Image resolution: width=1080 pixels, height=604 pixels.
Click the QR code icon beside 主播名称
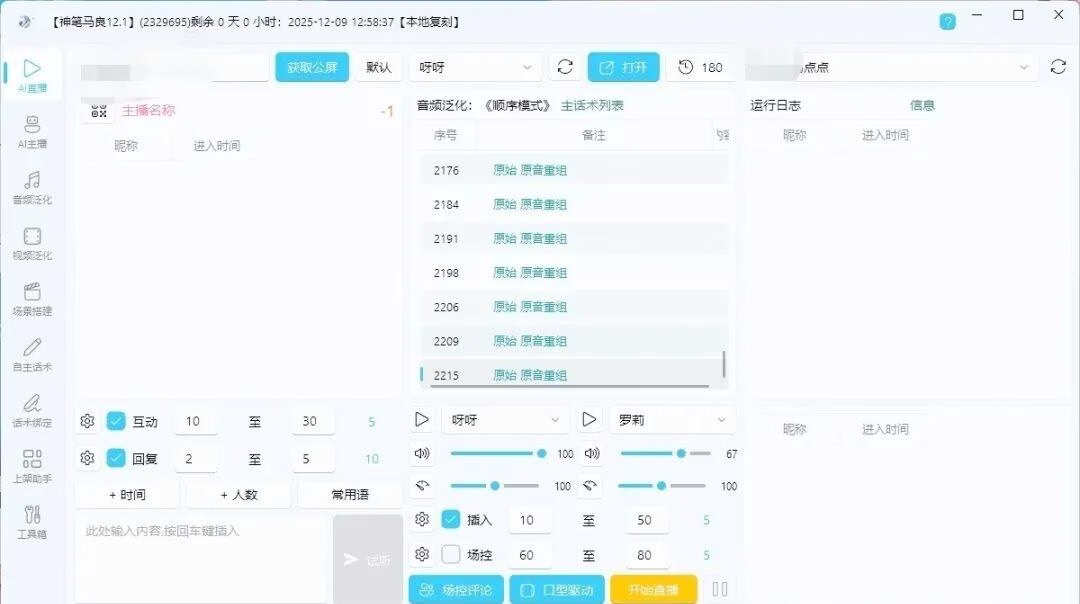coord(99,111)
